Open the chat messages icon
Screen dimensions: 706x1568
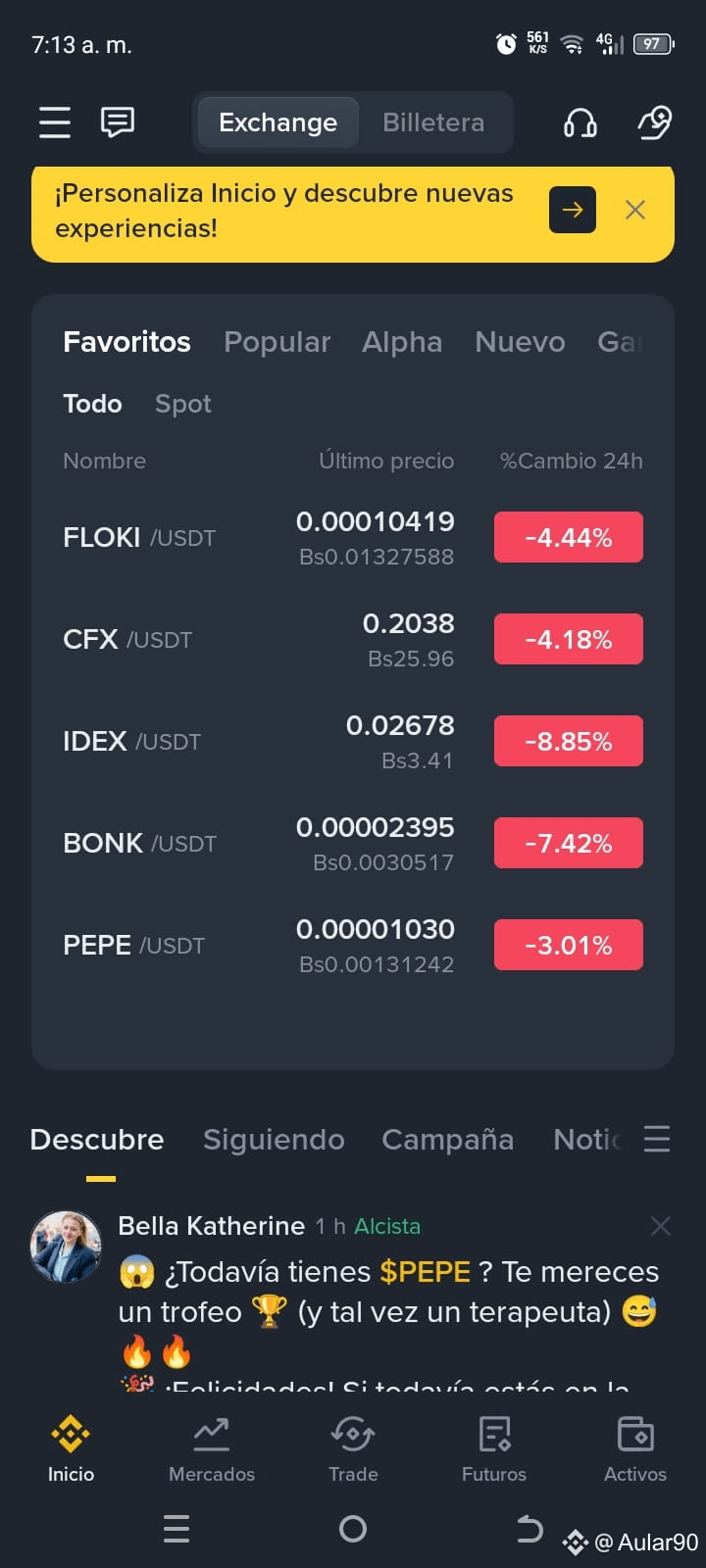click(x=118, y=122)
